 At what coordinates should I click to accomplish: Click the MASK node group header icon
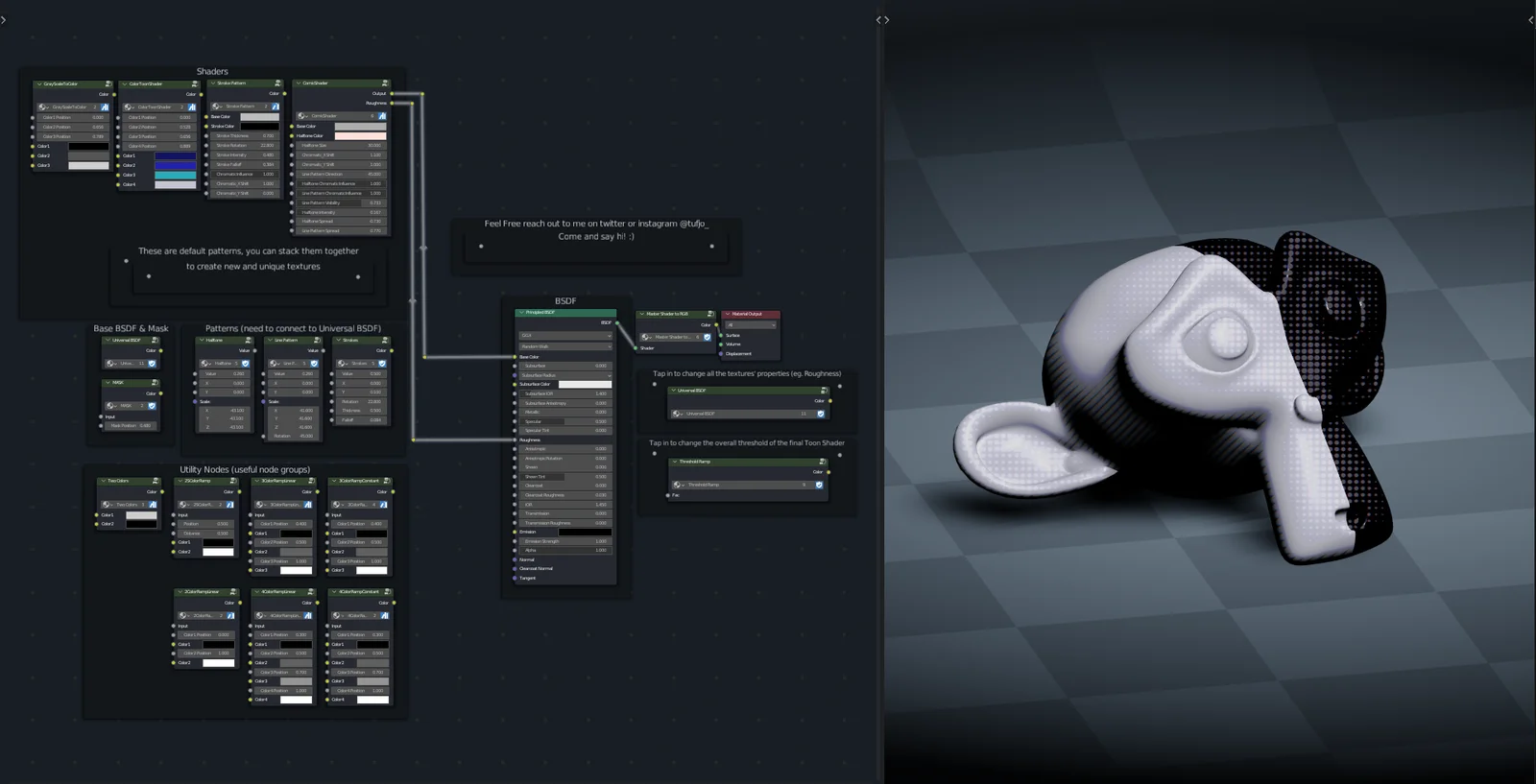point(155,383)
